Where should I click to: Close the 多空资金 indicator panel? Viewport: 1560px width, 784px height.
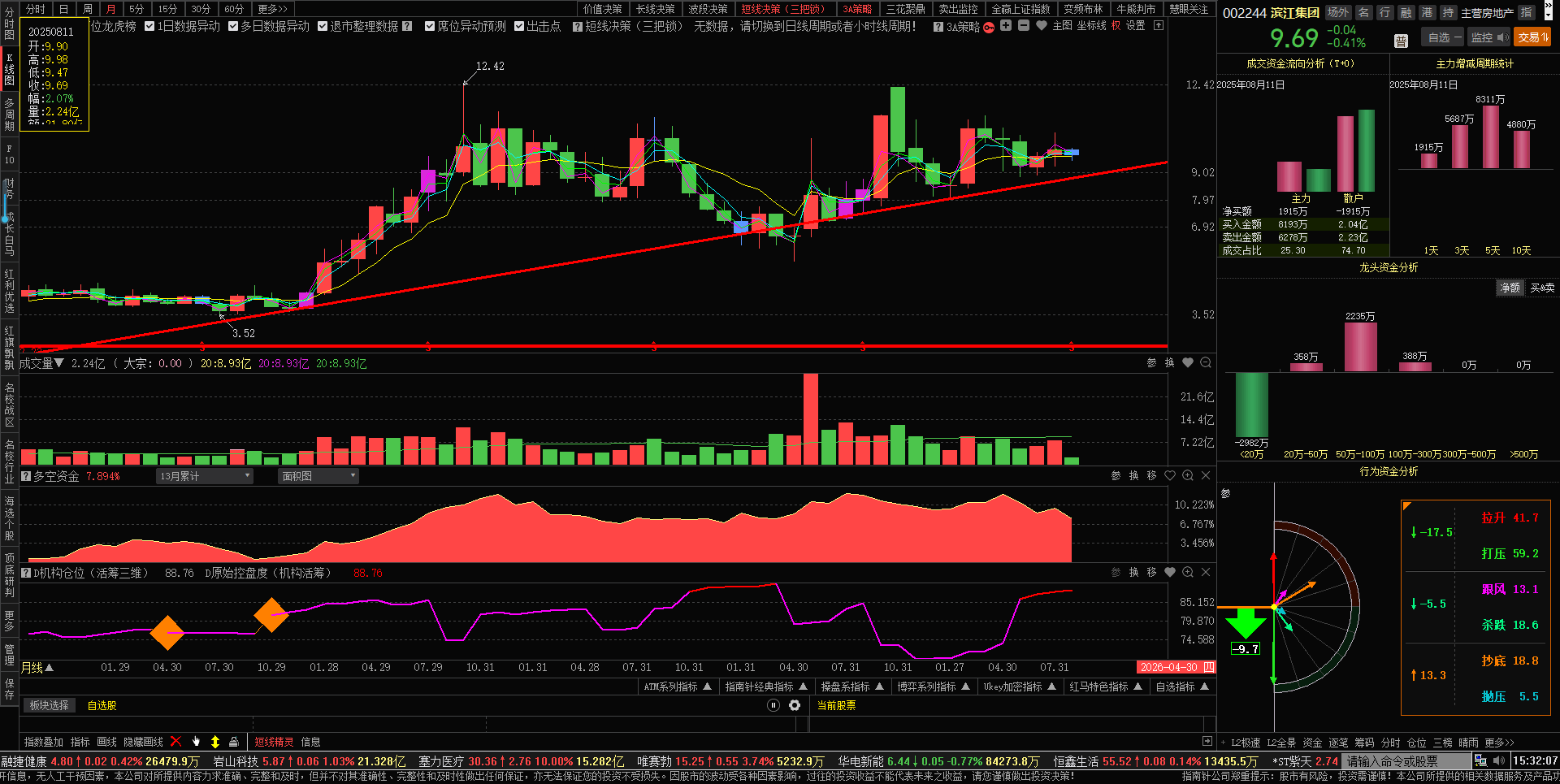pos(1206,475)
